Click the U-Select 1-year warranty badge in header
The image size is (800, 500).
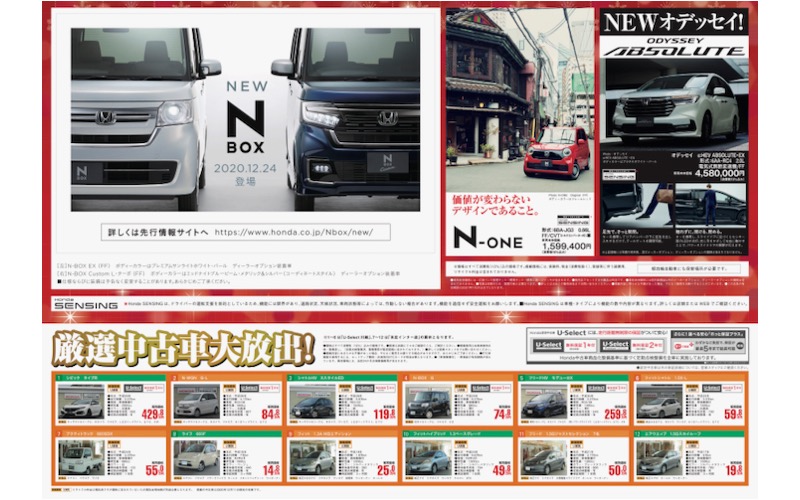pyautogui.click(x=563, y=346)
